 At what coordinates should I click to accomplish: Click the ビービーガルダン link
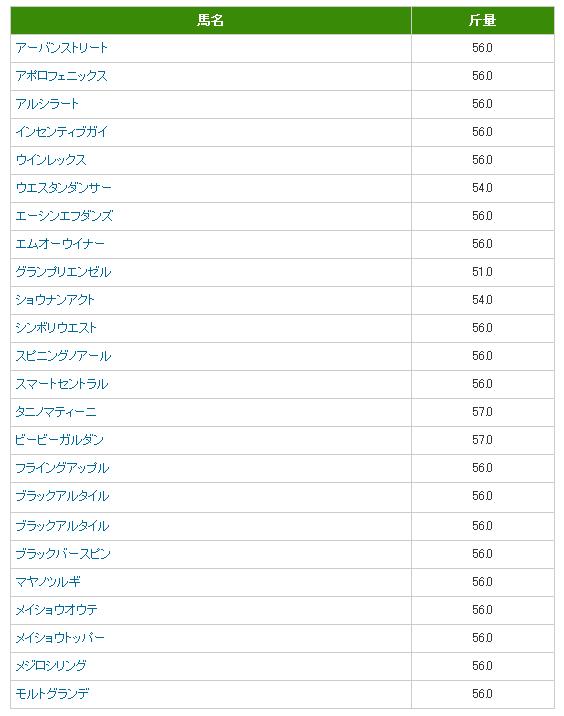pyautogui.click(x=59, y=440)
